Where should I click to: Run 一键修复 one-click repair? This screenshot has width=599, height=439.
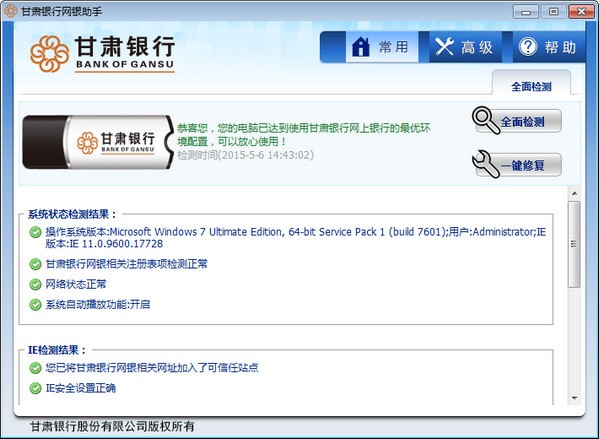518,165
